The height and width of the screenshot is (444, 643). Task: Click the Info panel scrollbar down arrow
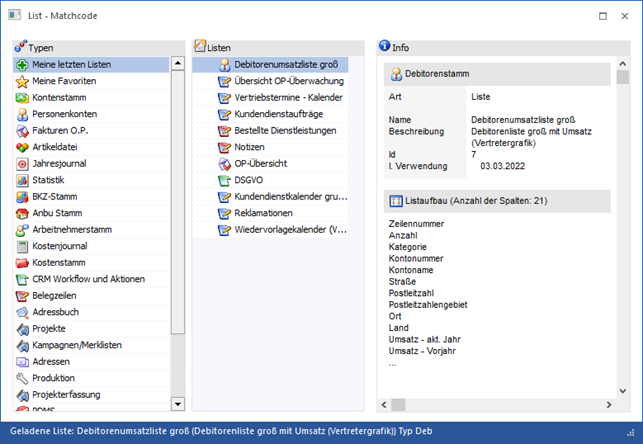coord(623,404)
